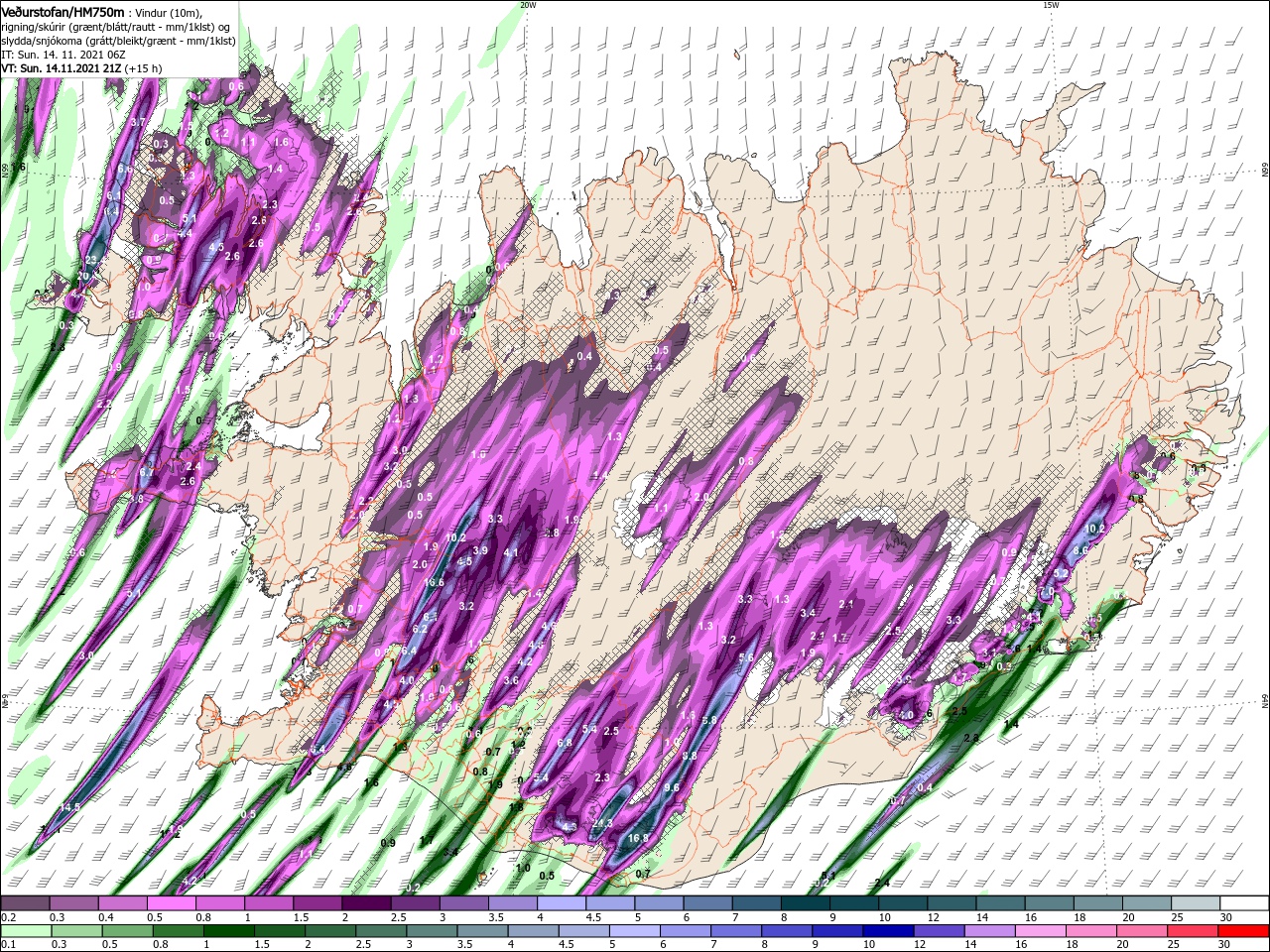Select the medium green 0.5 swatch in rain legend
The width and height of the screenshot is (1270, 952).
tap(127, 932)
